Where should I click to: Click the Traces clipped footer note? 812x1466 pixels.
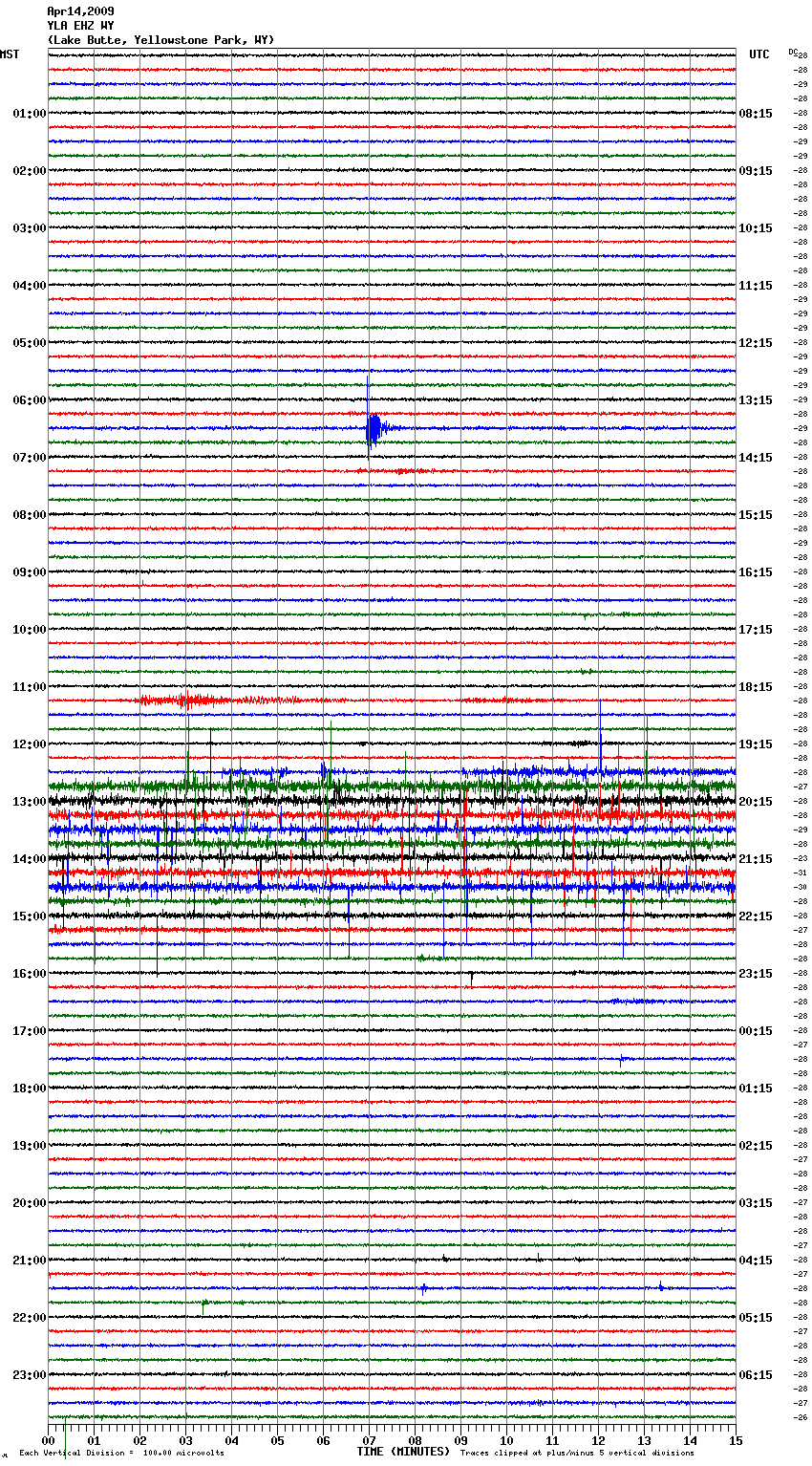(577, 1454)
